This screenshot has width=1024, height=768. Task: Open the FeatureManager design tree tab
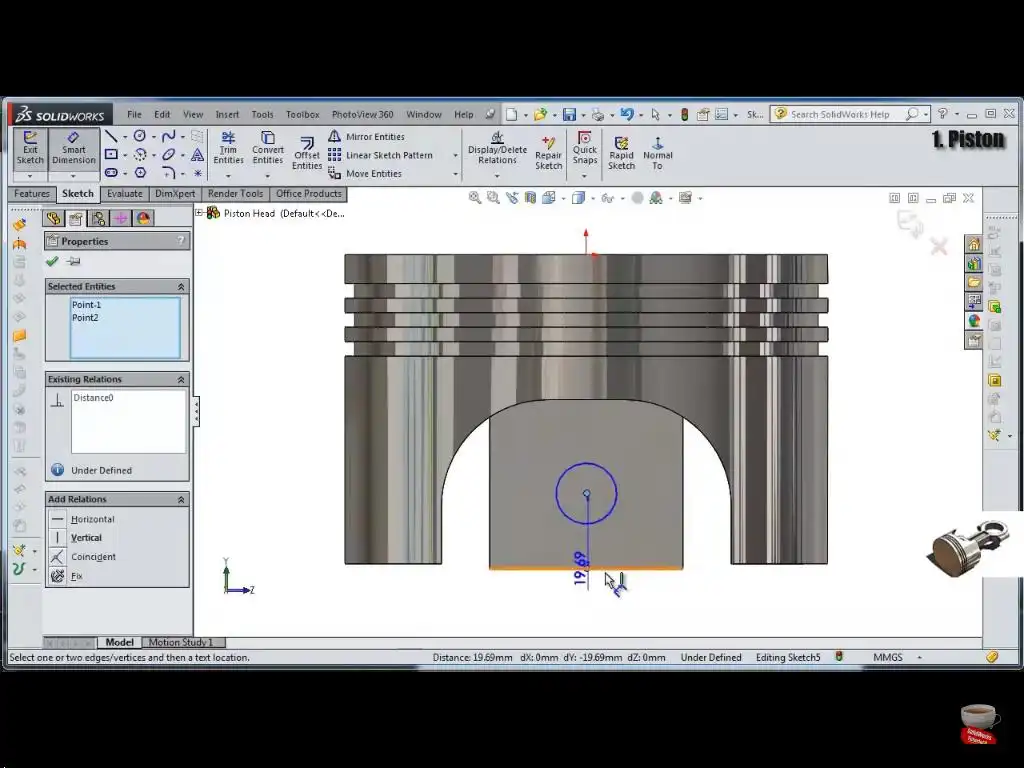click(54, 218)
